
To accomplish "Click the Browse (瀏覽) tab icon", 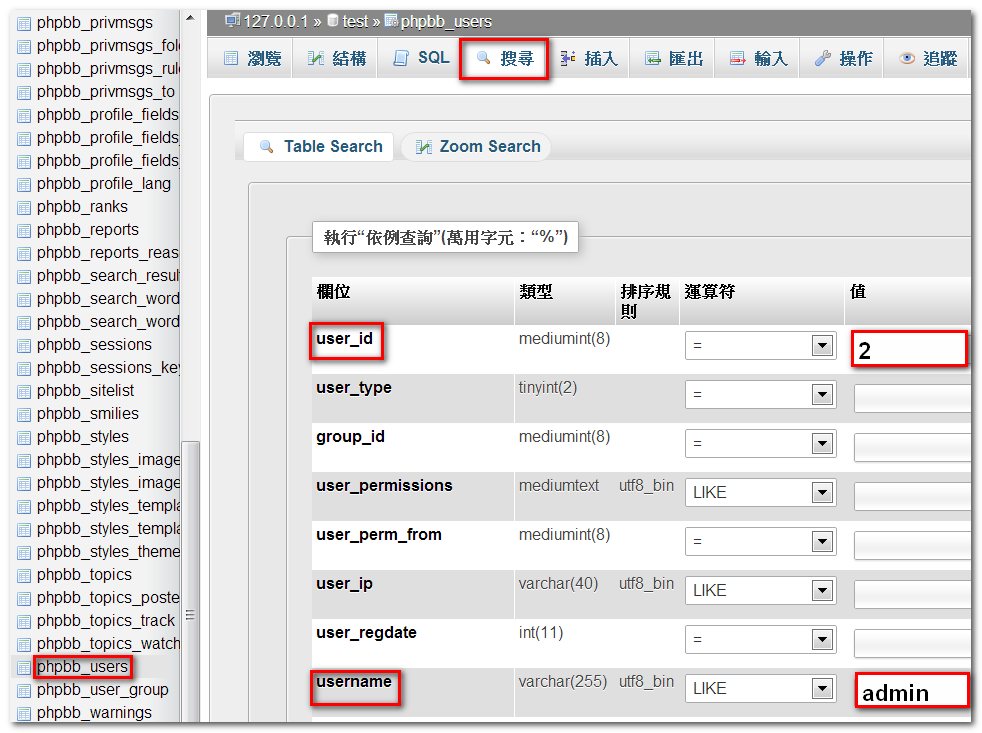I will coord(231,59).
